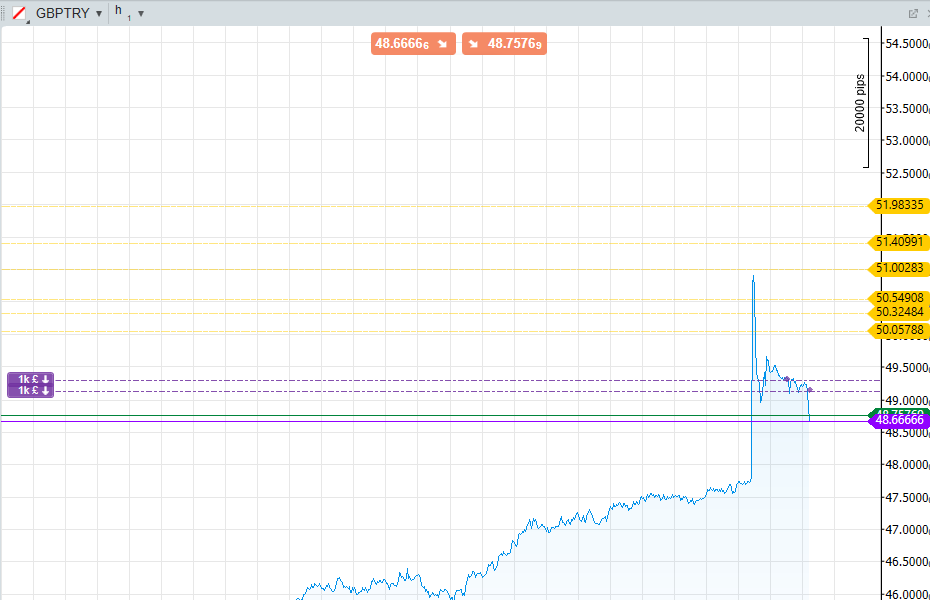The width and height of the screenshot is (930, 600).
Task: Click the 50.05788 price level tag
Action: [x=899, y=330]
